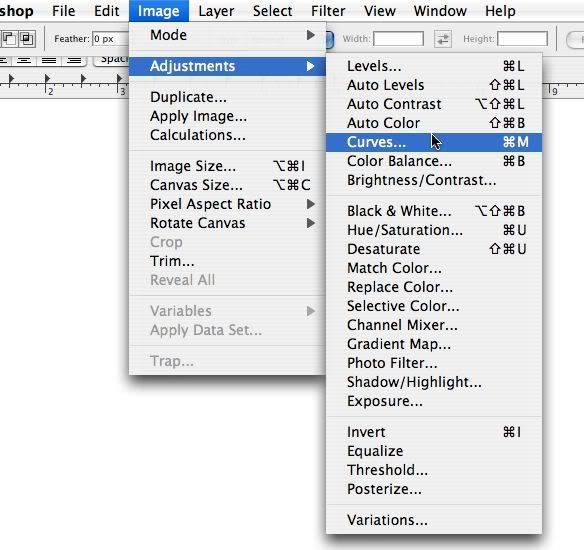Click the ruler tab marker near 2

[47, 79]
